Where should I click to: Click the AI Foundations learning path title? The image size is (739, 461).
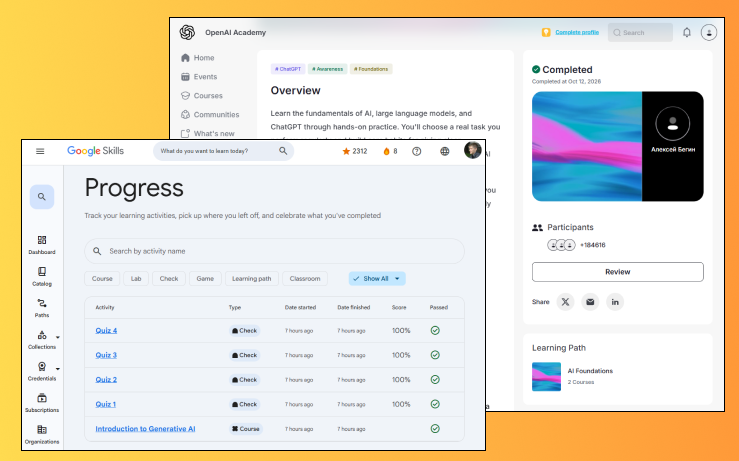(x=590, y=371)
